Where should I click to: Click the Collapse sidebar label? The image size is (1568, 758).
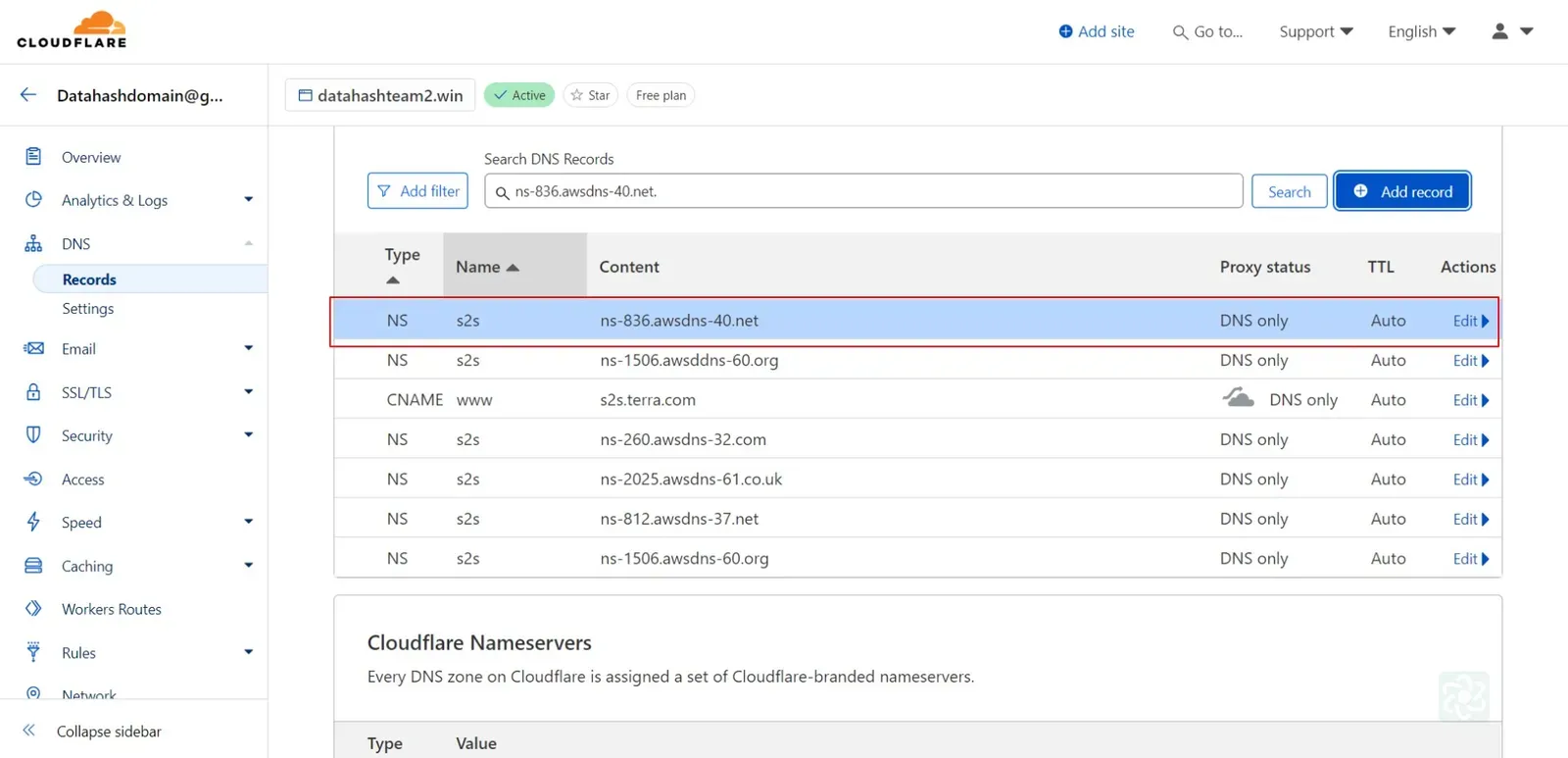[109, 732]
